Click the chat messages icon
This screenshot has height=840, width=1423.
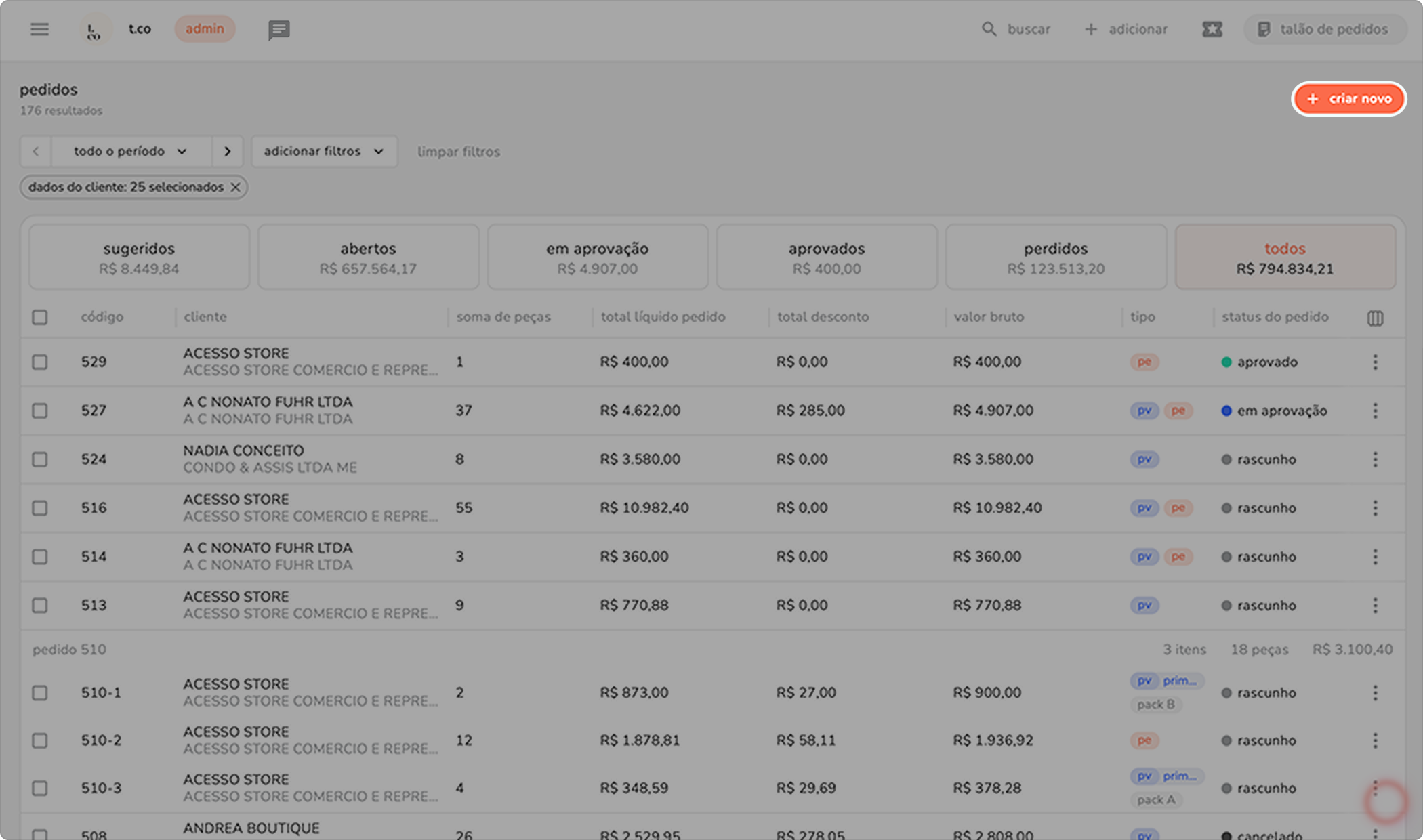point(279,29)
